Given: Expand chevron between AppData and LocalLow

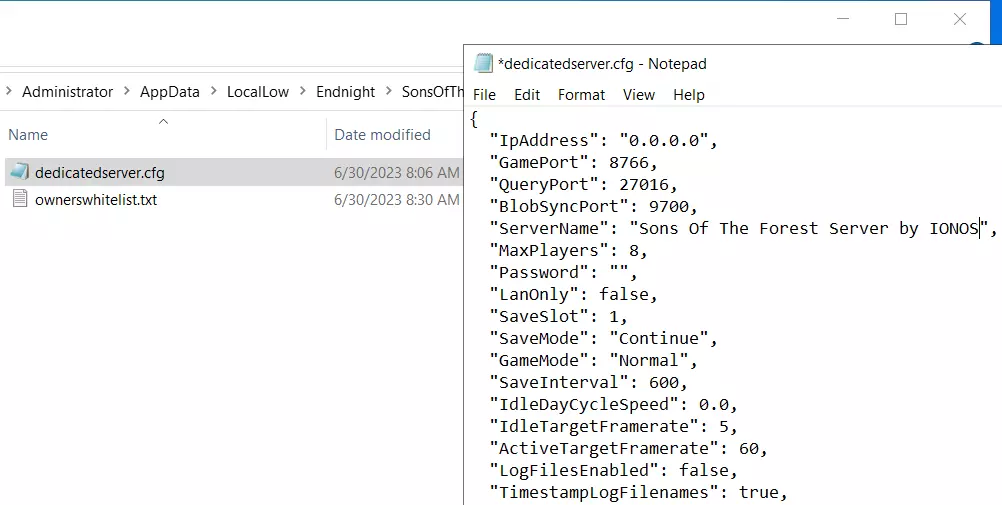Looking at the screenshot, I should tap(214, 92).
